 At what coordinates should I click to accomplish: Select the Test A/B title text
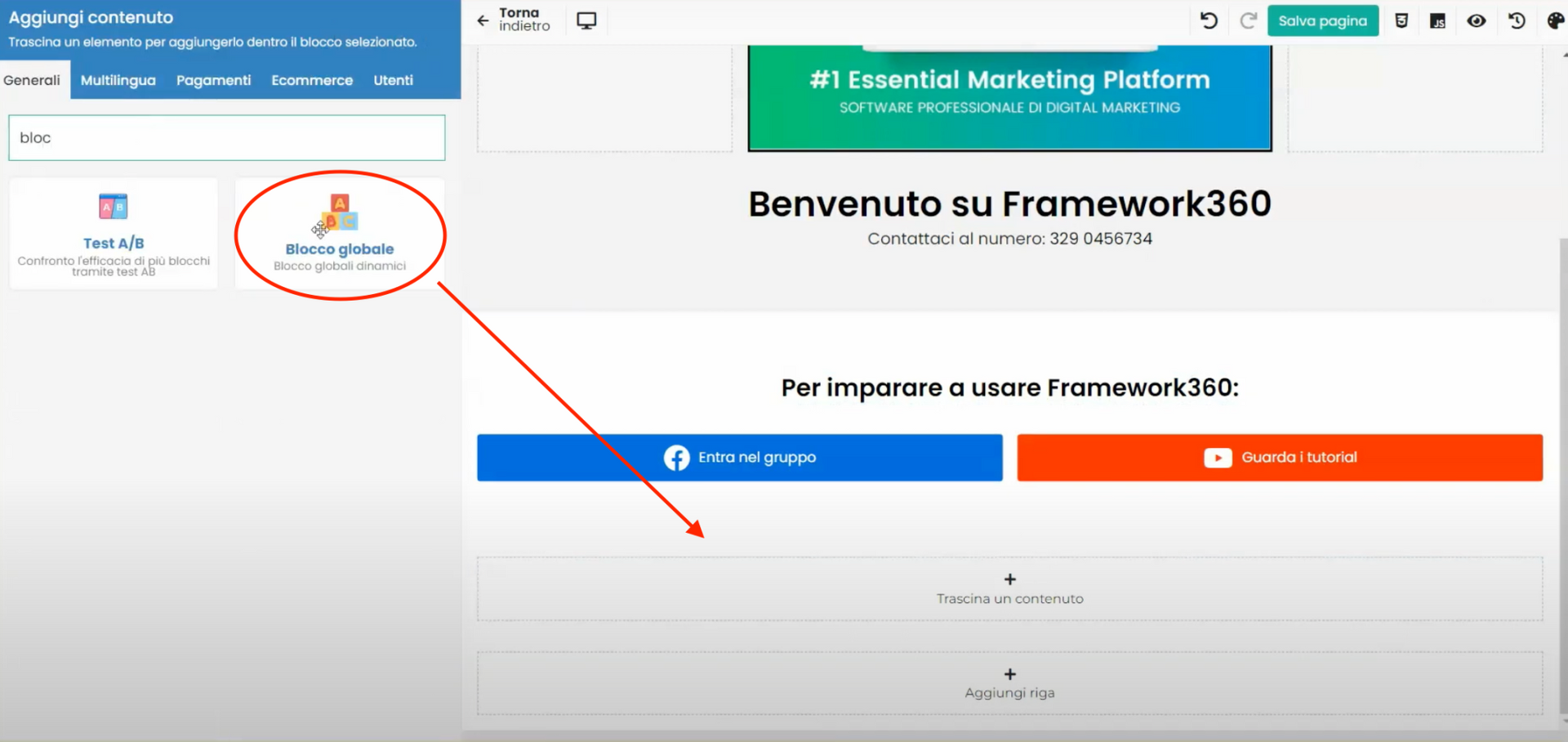point(114,243)
